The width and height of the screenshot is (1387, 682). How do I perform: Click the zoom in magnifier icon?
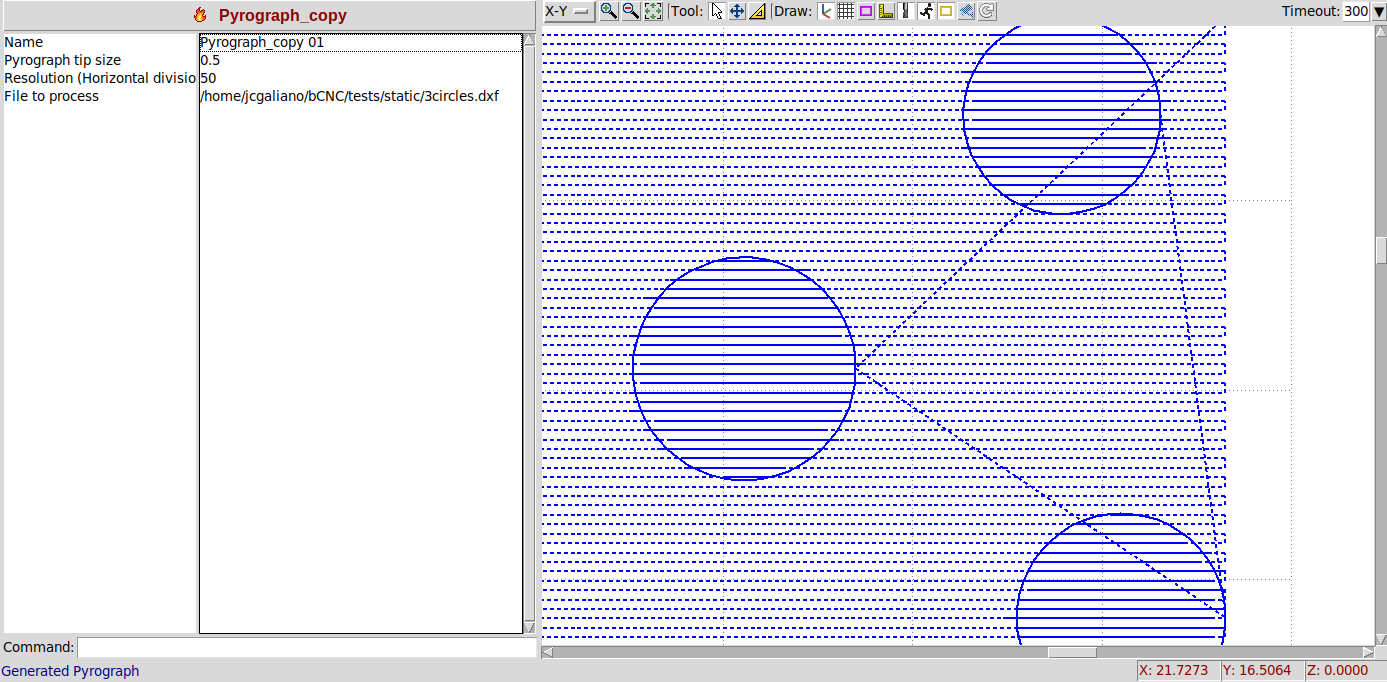(608, 11)
